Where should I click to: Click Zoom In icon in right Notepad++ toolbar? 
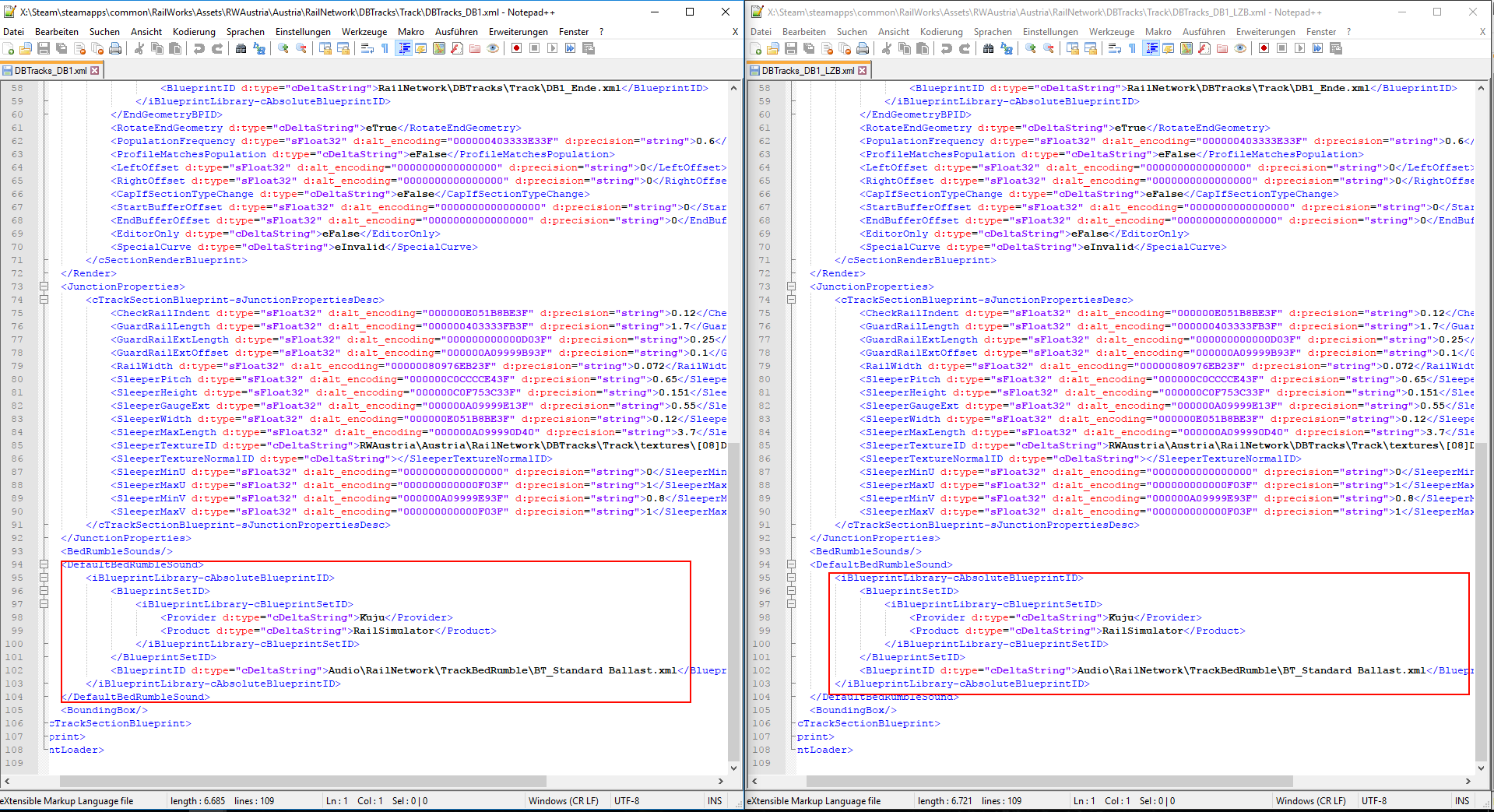[x=1031, y=48]
